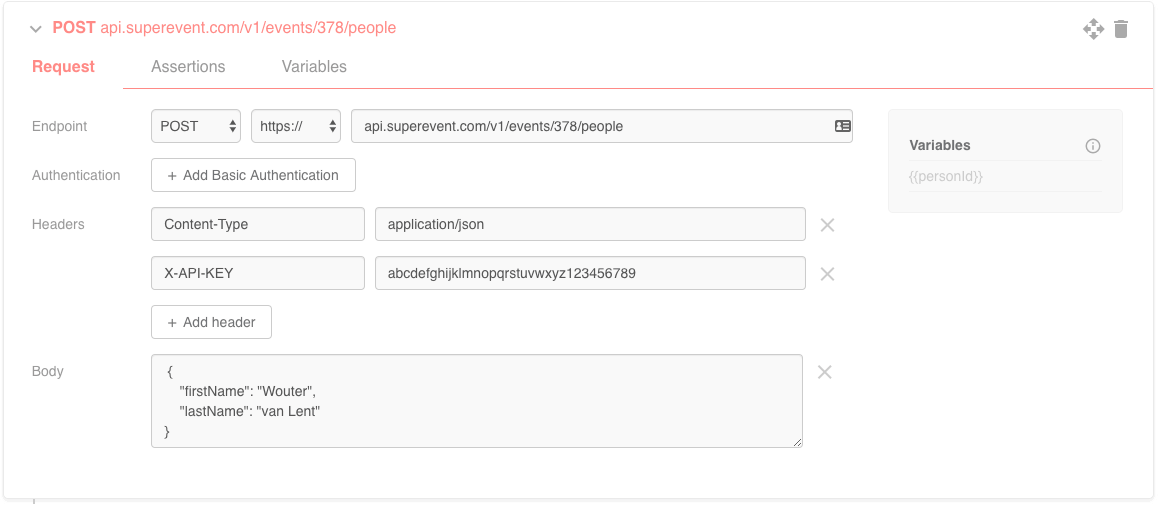Screen dimensions: 1159x505
Task: Remove the X-API-KEY header
Action: (827, 274)
